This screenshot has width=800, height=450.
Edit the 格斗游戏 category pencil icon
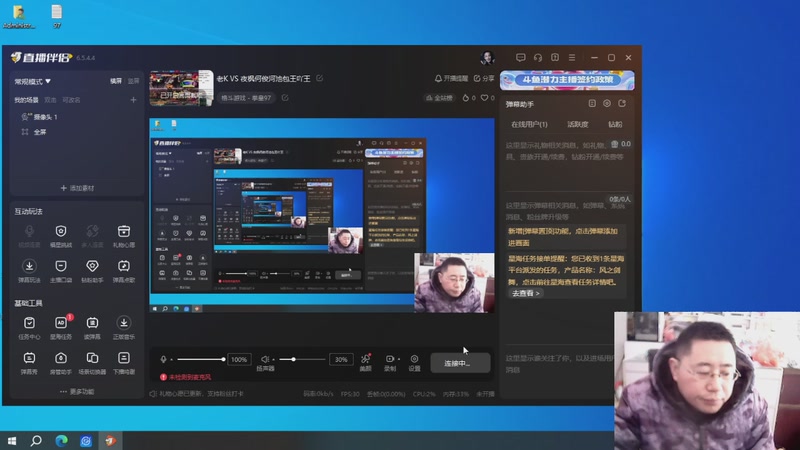285,97
